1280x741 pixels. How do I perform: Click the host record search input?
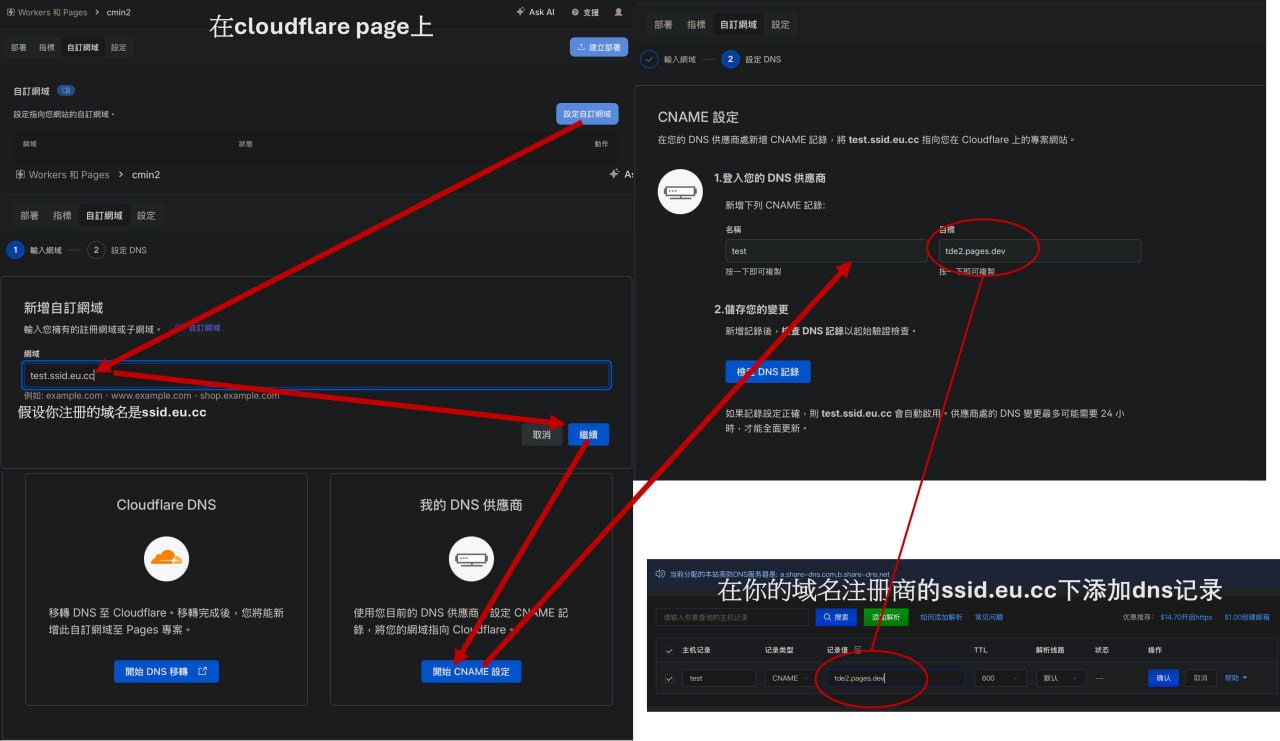pos(733,617)
